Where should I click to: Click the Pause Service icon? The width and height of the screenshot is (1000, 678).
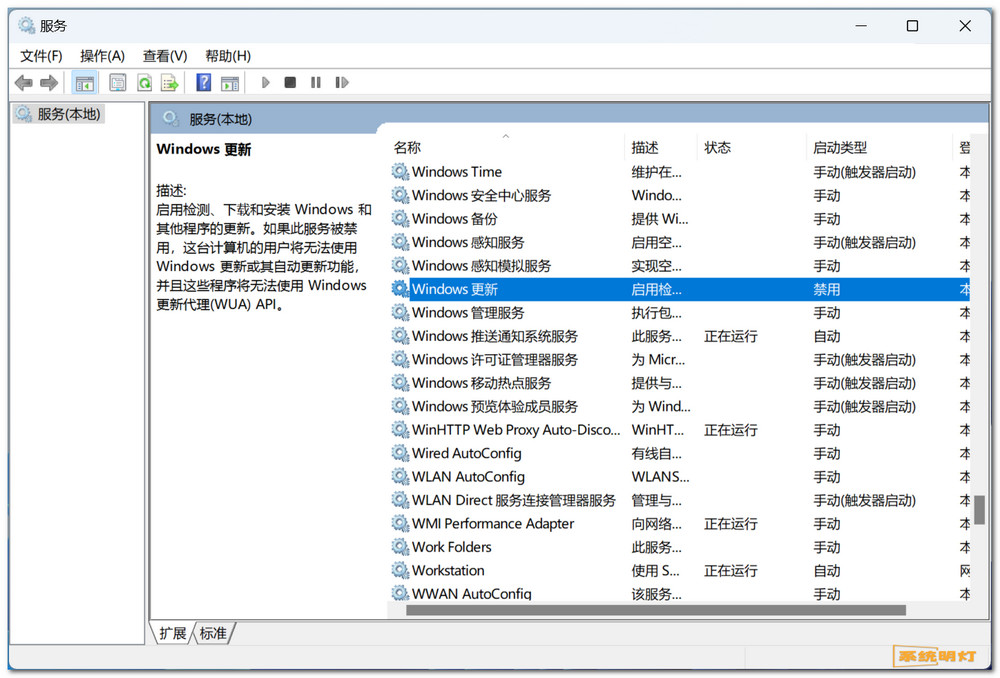[316, 82]
